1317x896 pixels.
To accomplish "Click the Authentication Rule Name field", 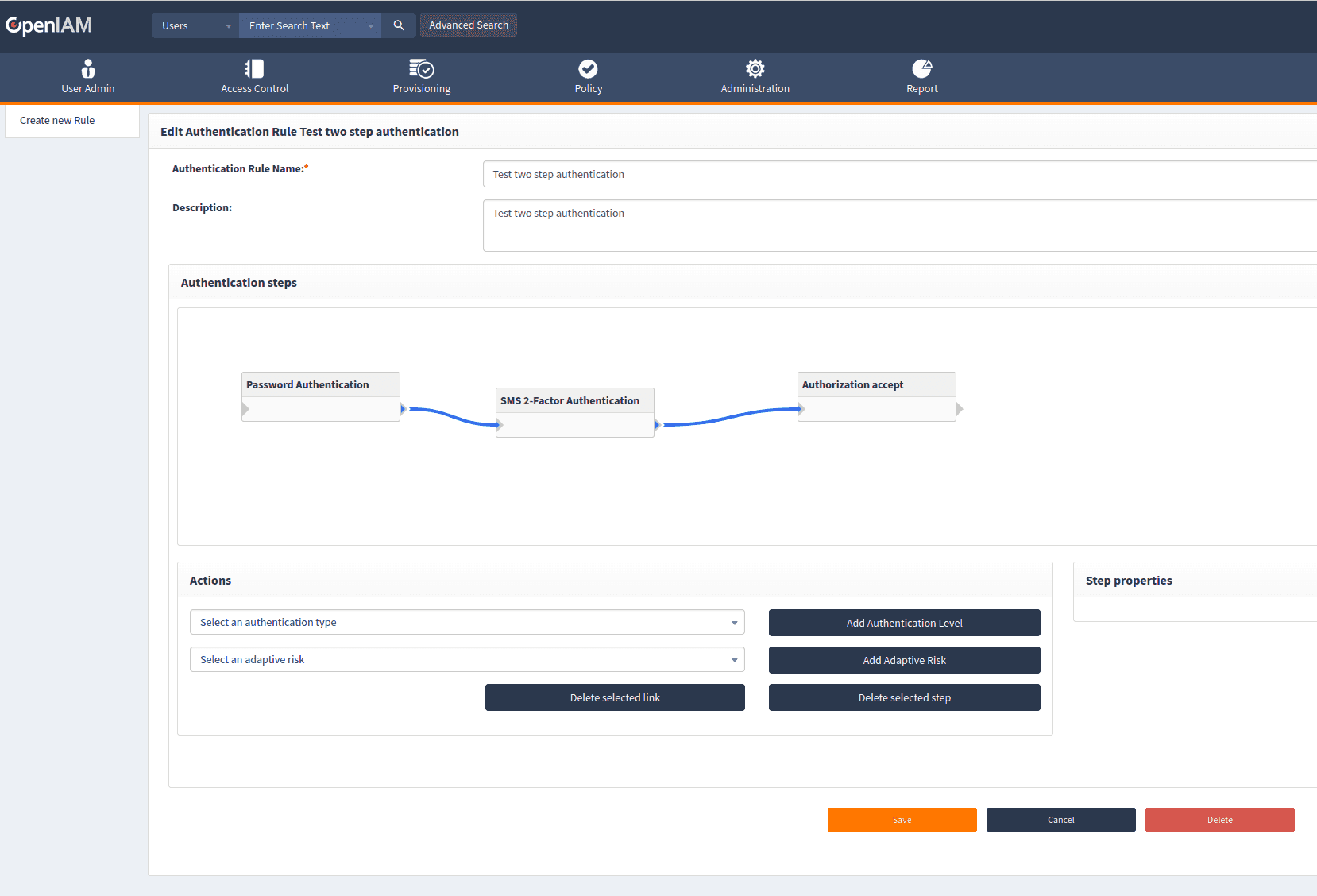I will click(898, 175).
